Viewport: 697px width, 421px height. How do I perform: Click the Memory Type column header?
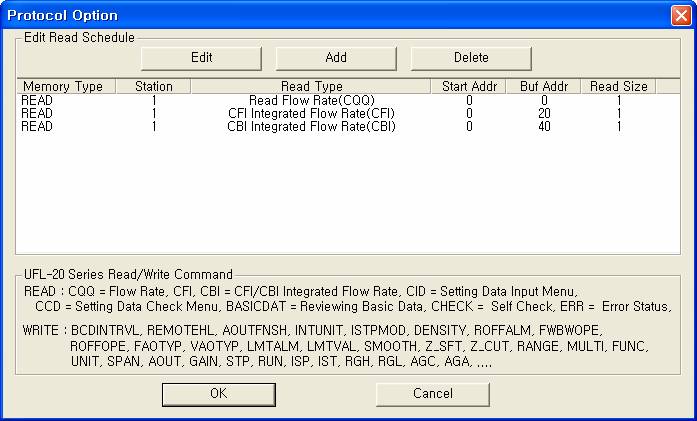(x=62, y=87)
